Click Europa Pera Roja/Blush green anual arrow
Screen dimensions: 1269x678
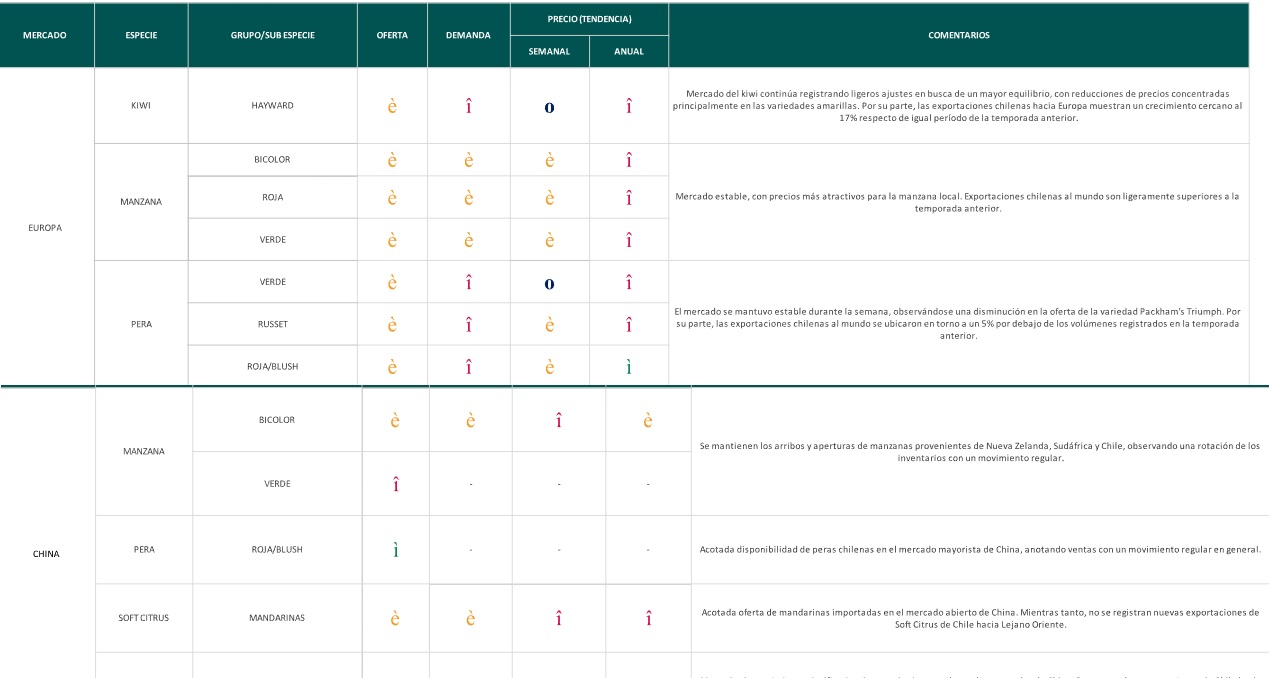628,367
